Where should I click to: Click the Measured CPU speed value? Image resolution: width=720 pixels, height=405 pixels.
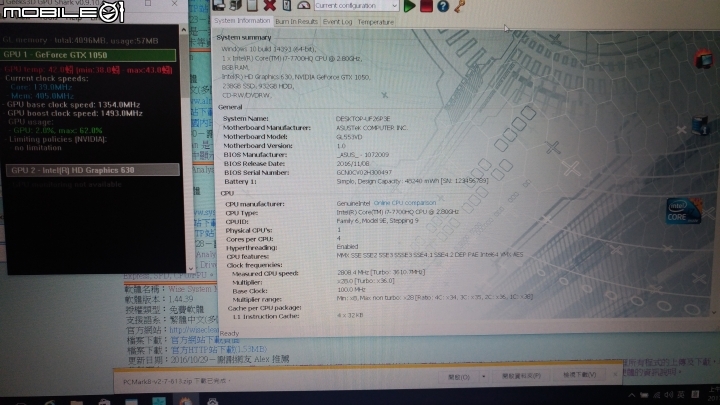381,272
